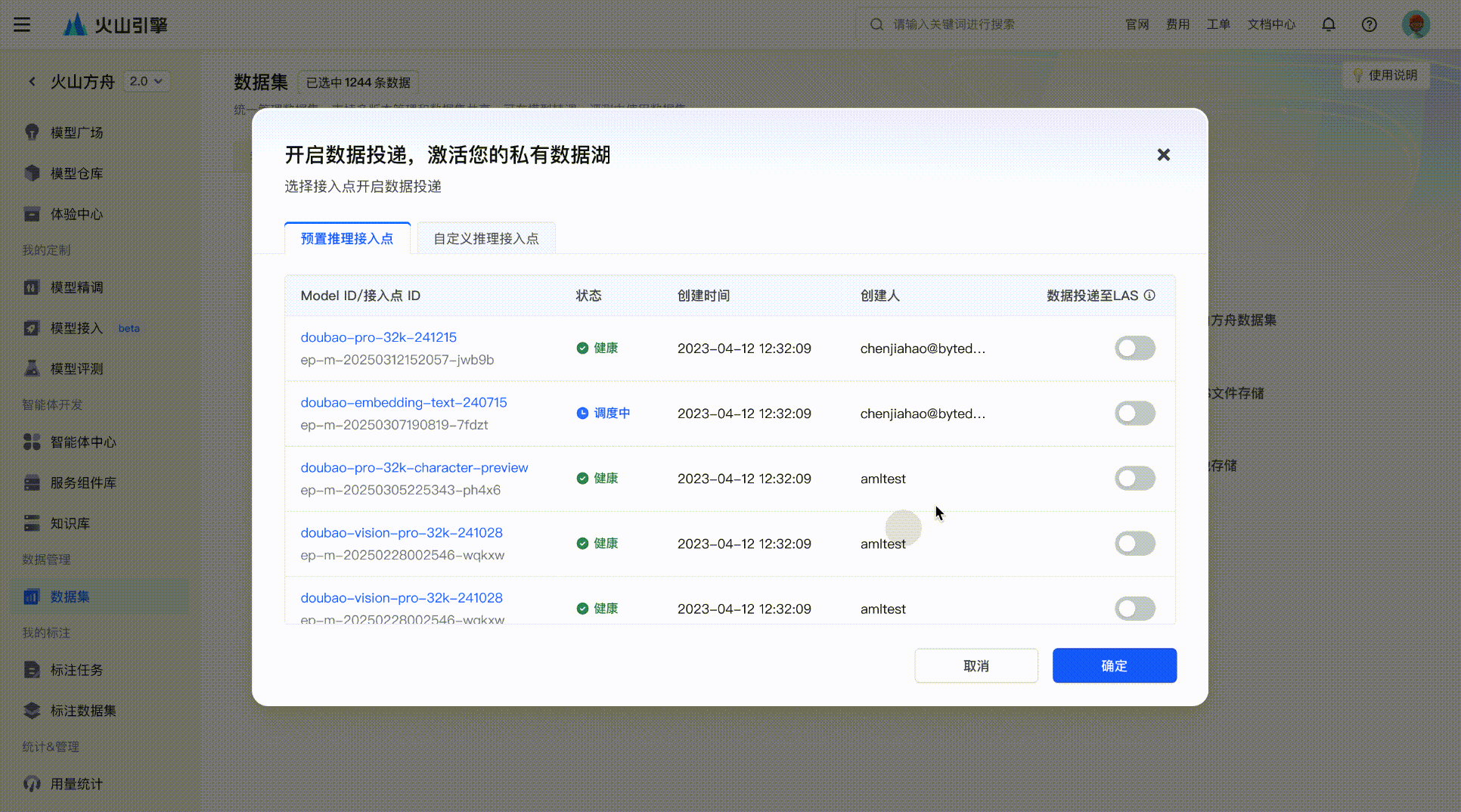Click the user avatar at top right

click(1416, 24)
